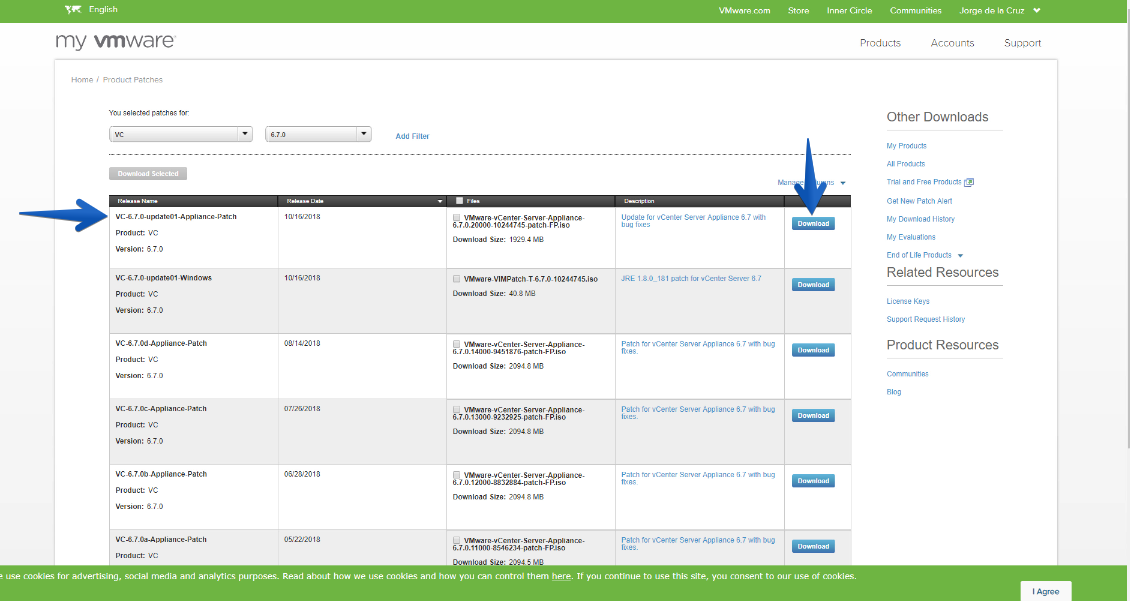The image size is (1130, 601).
Task: Check the 6.7.0.13000-9232925 patch ISO file
Action: click(x=456, y=409)
